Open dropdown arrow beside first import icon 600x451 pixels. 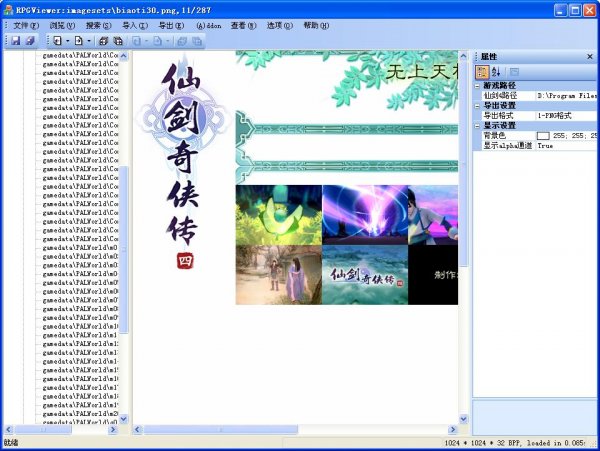[x=68, y=41]
